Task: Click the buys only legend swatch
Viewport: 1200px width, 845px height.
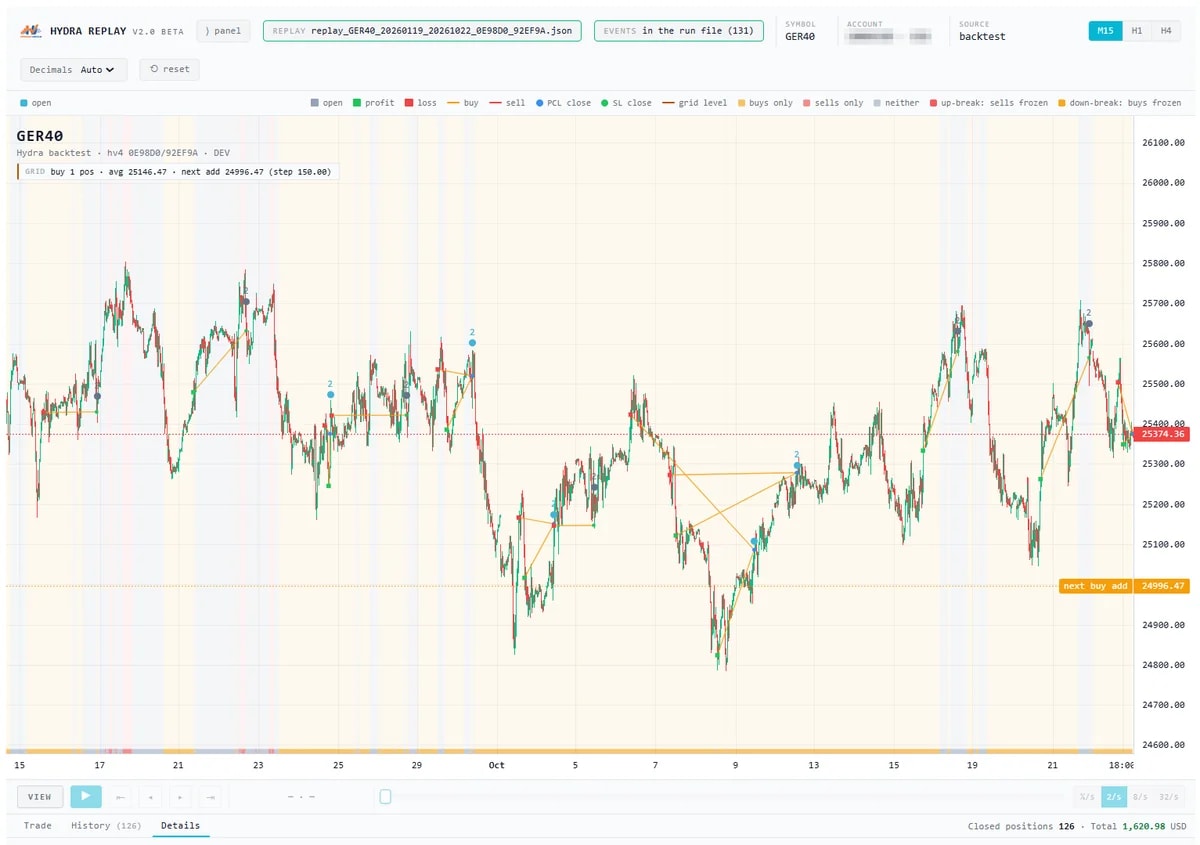Action: pos(741,103)
